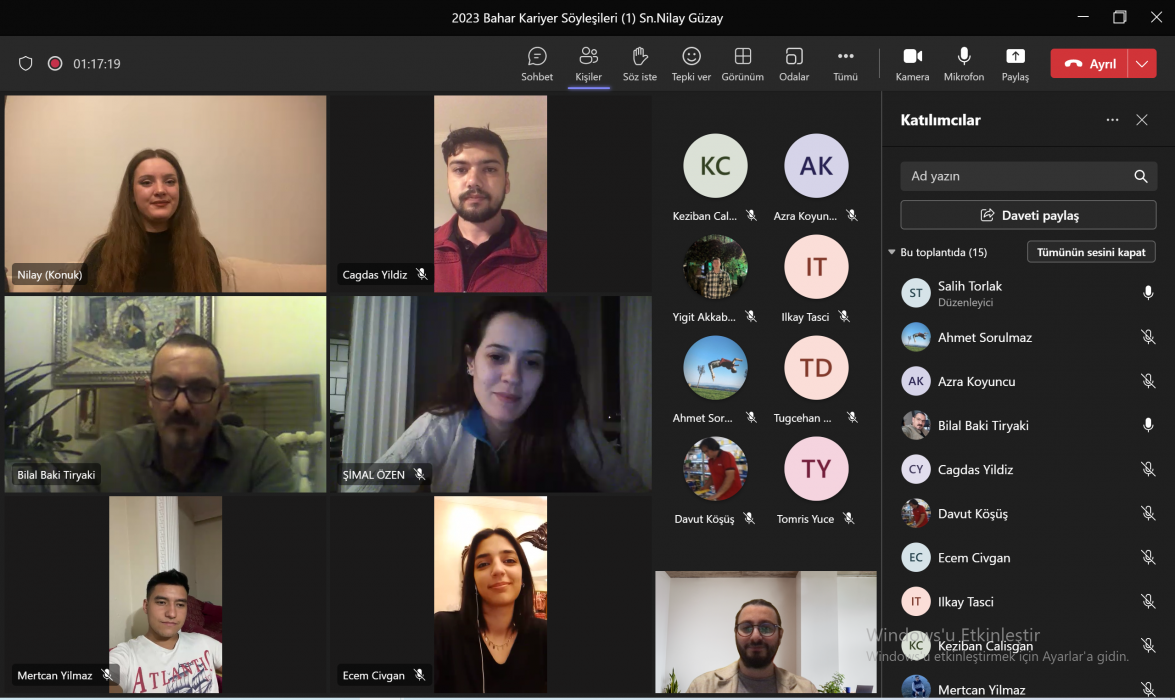1175x700 pixels.
Task: Click the Ayrıl leave button
Action: click(1090, 64)
